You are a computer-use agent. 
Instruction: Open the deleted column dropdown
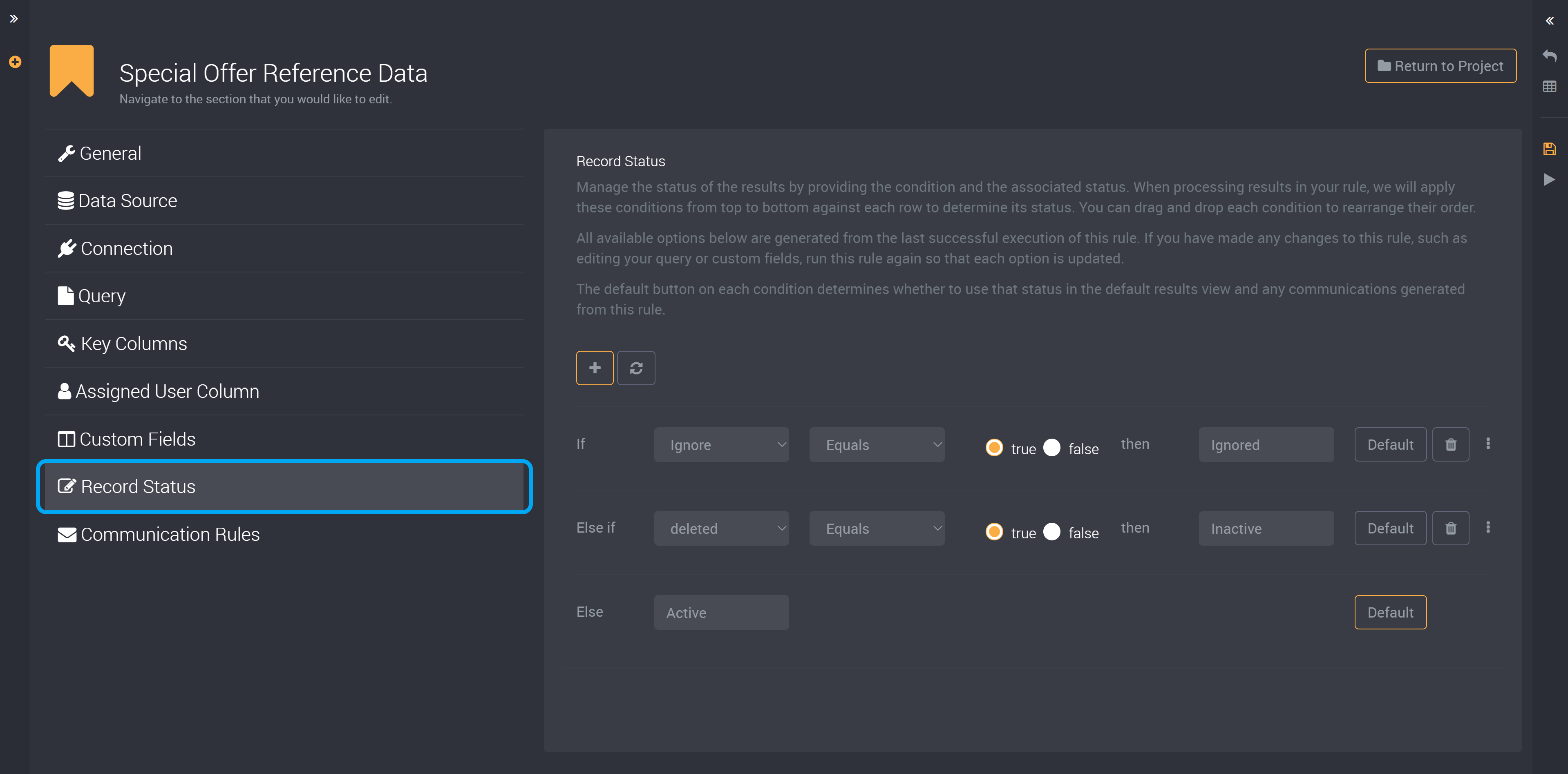point(721,529)
